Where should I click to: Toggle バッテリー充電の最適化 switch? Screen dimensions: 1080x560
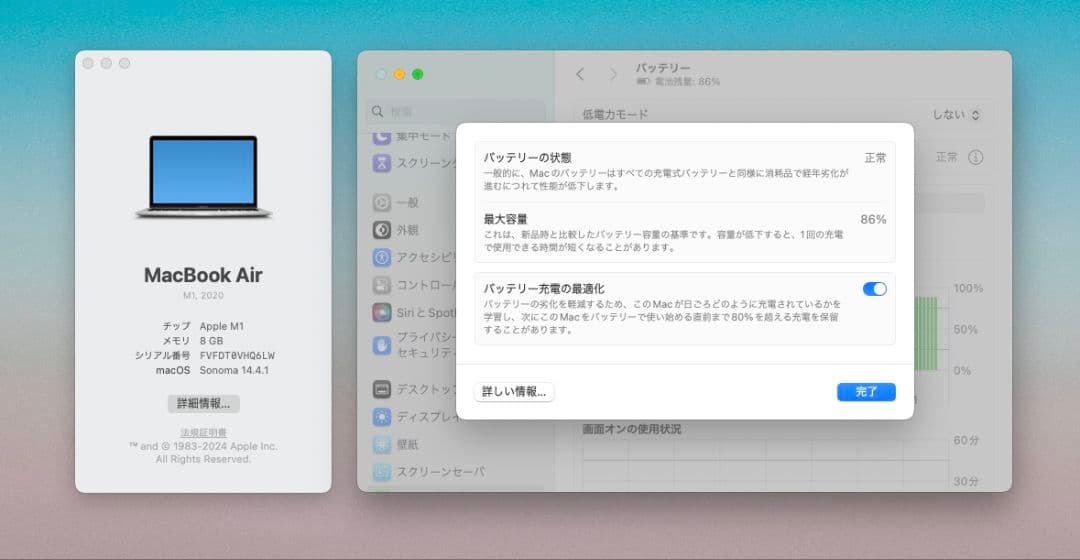(874, 289)
